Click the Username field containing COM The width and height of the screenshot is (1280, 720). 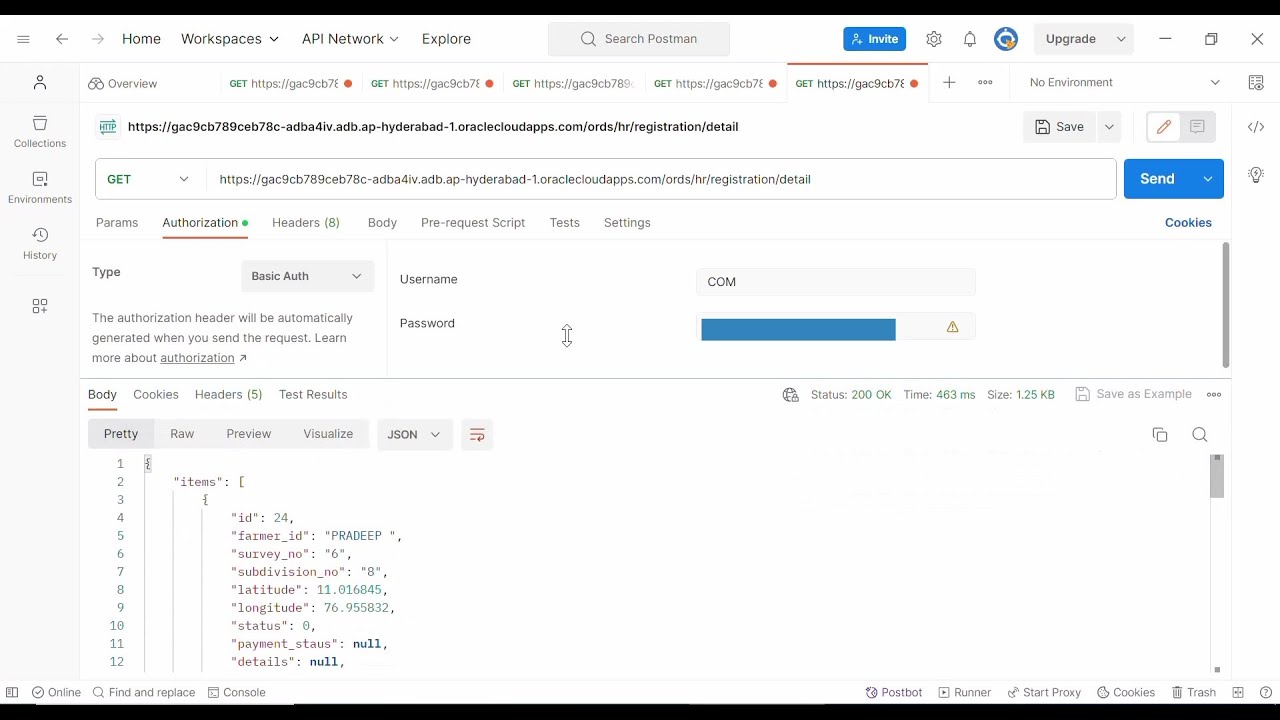click(836, 282)
